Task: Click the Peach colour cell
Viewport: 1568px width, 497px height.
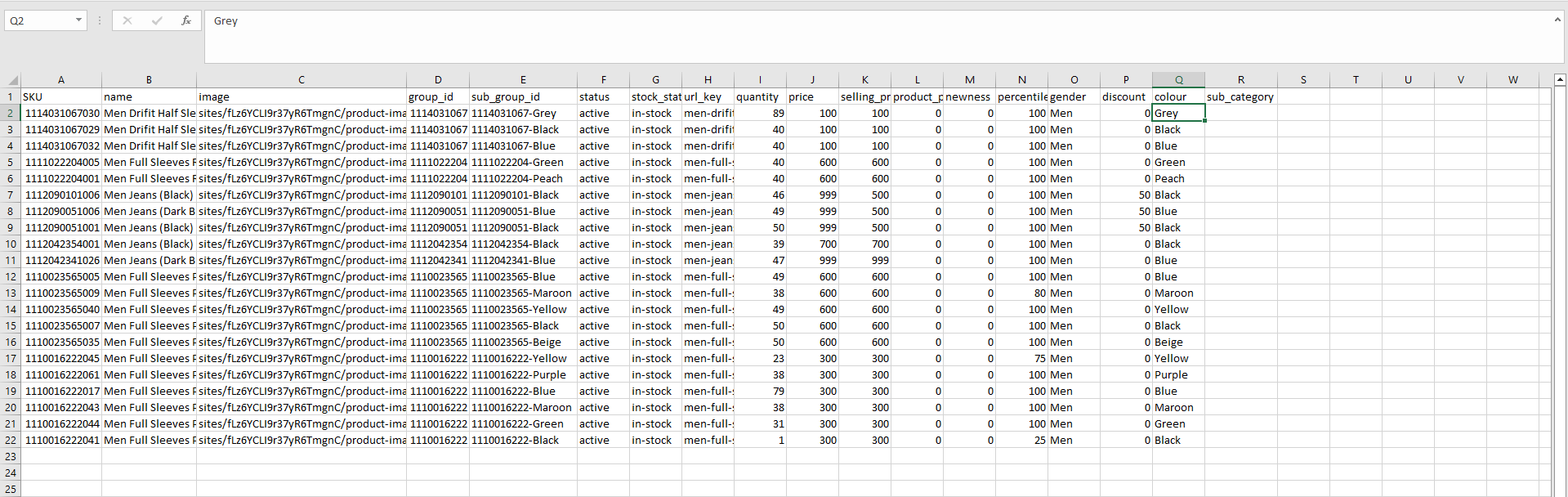Action: 1177,179
